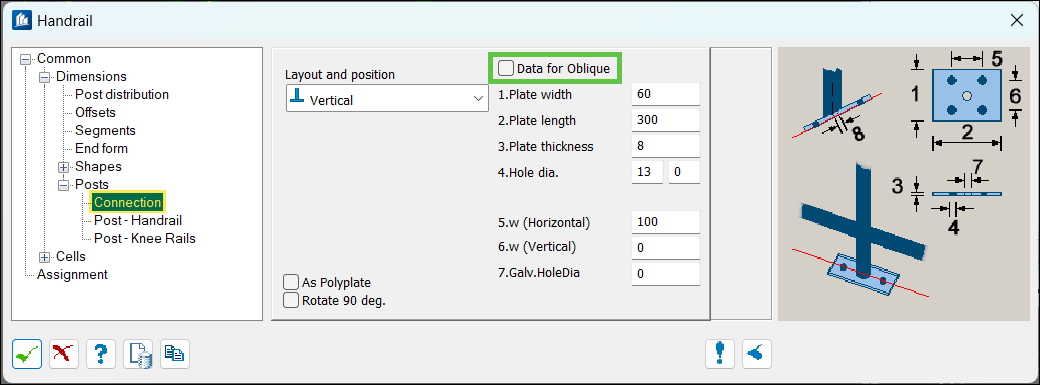Viewport: 1040px width, 385px height.
Task: Click the copy settings pages icon
Action: 174,354
